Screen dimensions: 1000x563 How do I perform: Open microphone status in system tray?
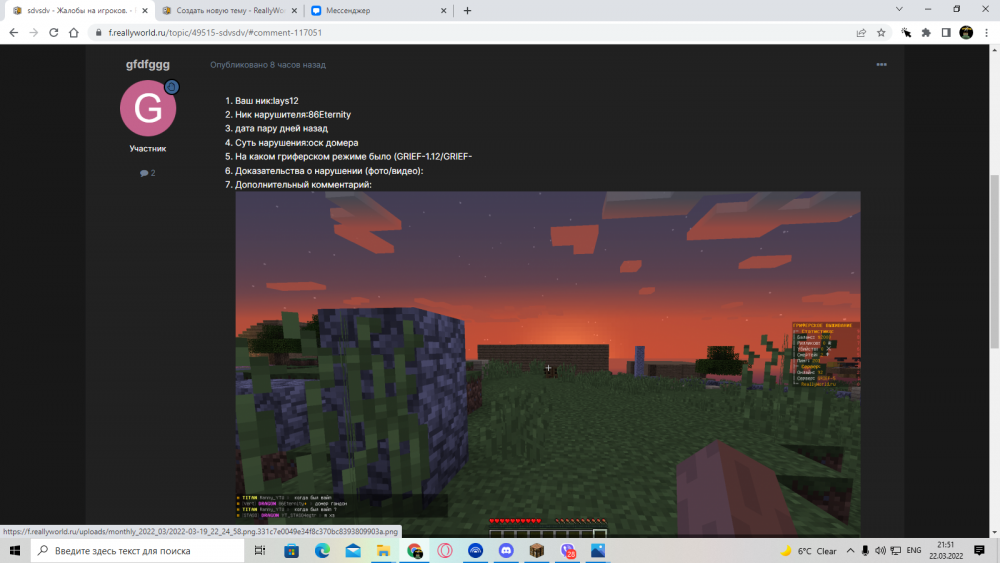(865, 550)
